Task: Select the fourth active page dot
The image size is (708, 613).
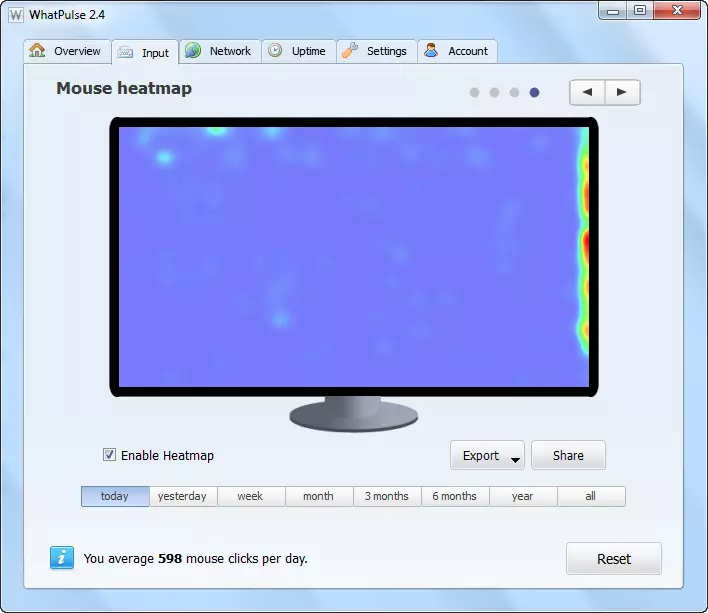Action: (534, 93)
